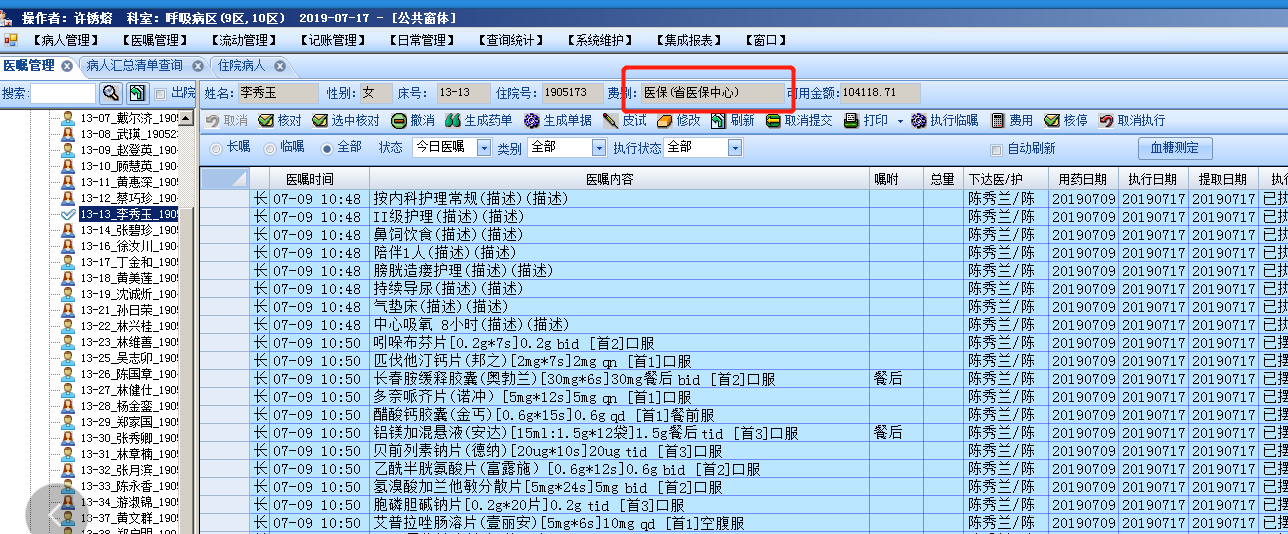Click the 取消 undo toolbar icon
The image size is (1288, 534).
click(213, 121)
